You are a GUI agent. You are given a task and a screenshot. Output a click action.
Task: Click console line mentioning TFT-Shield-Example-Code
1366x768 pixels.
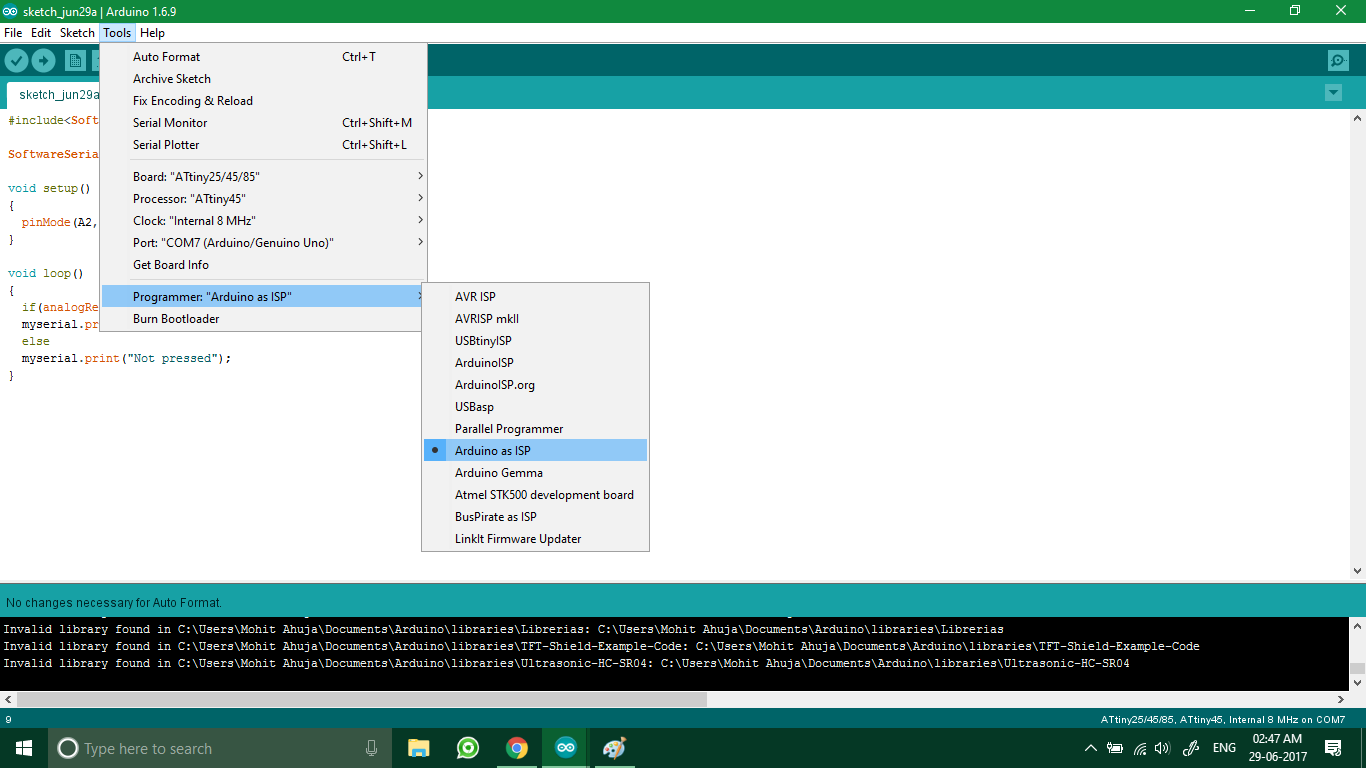click(601, 646)
